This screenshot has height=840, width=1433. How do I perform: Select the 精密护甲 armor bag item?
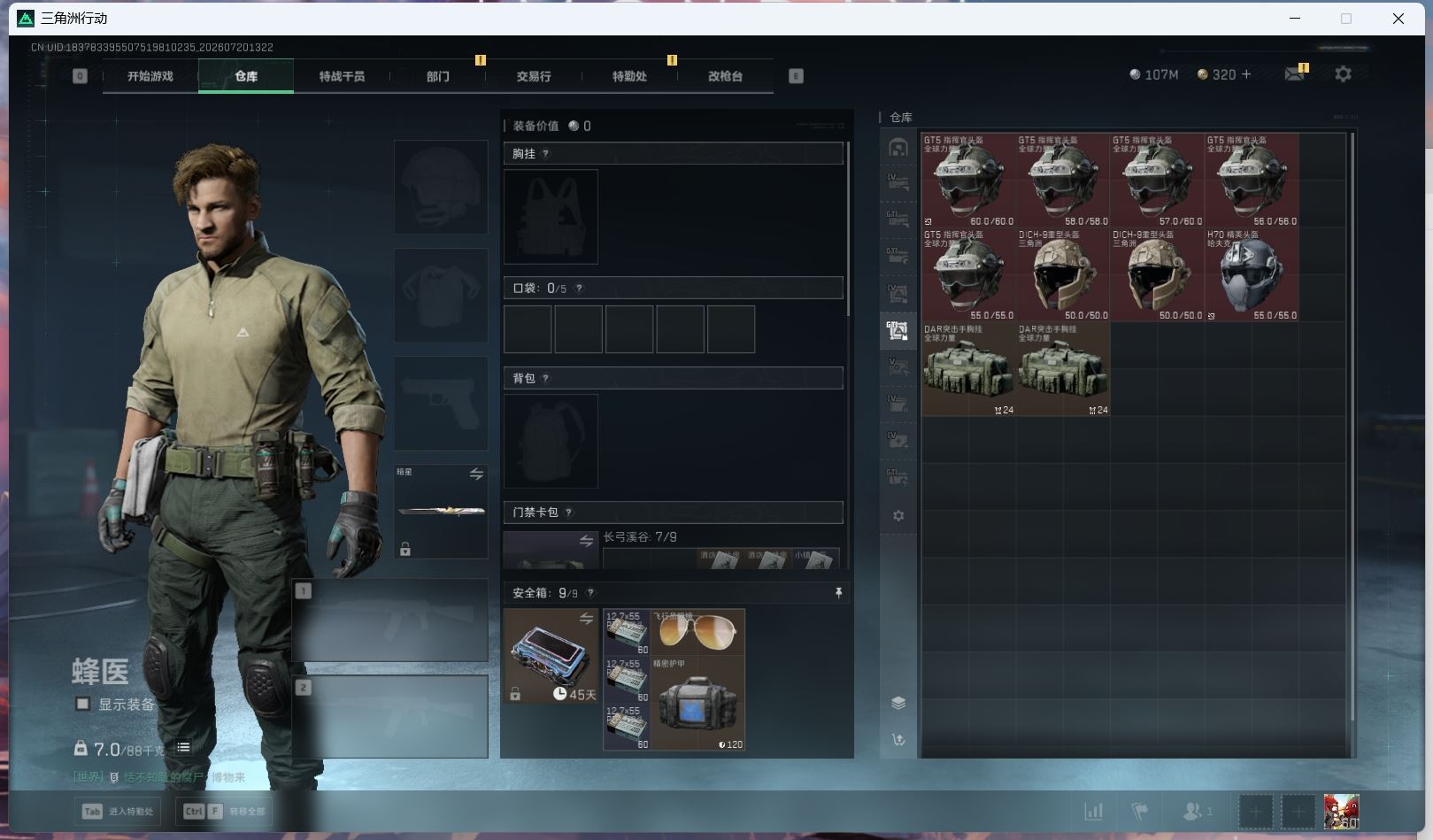pyautogui.click(x=697, y=704)
